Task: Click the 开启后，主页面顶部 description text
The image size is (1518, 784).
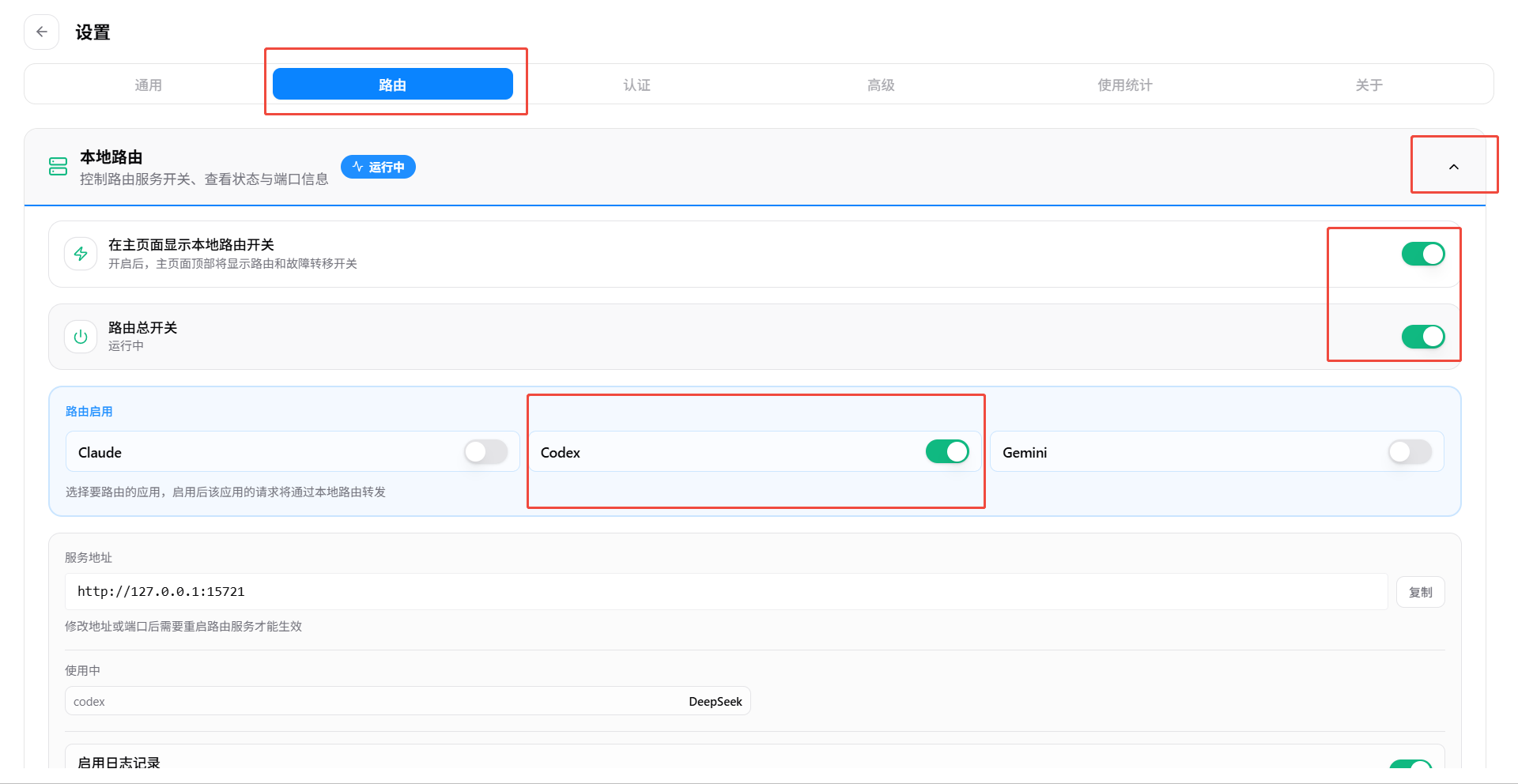Action: pos(233,263)
